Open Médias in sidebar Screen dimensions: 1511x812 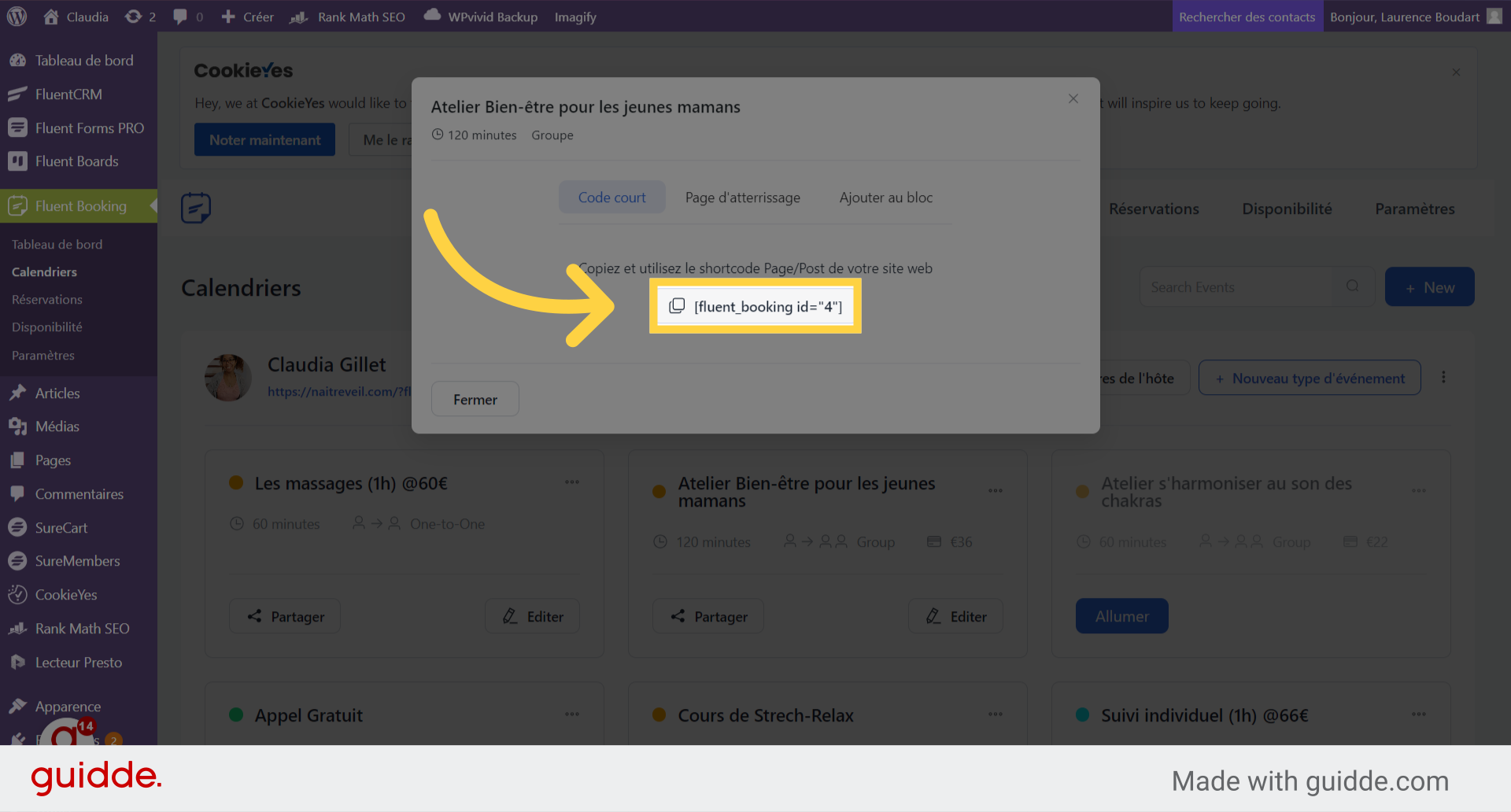point(79,426)
